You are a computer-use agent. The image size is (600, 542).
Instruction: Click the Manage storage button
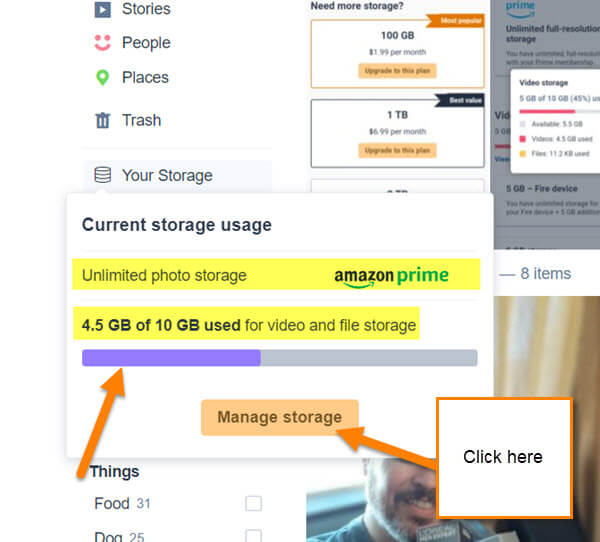pos(280,418)
